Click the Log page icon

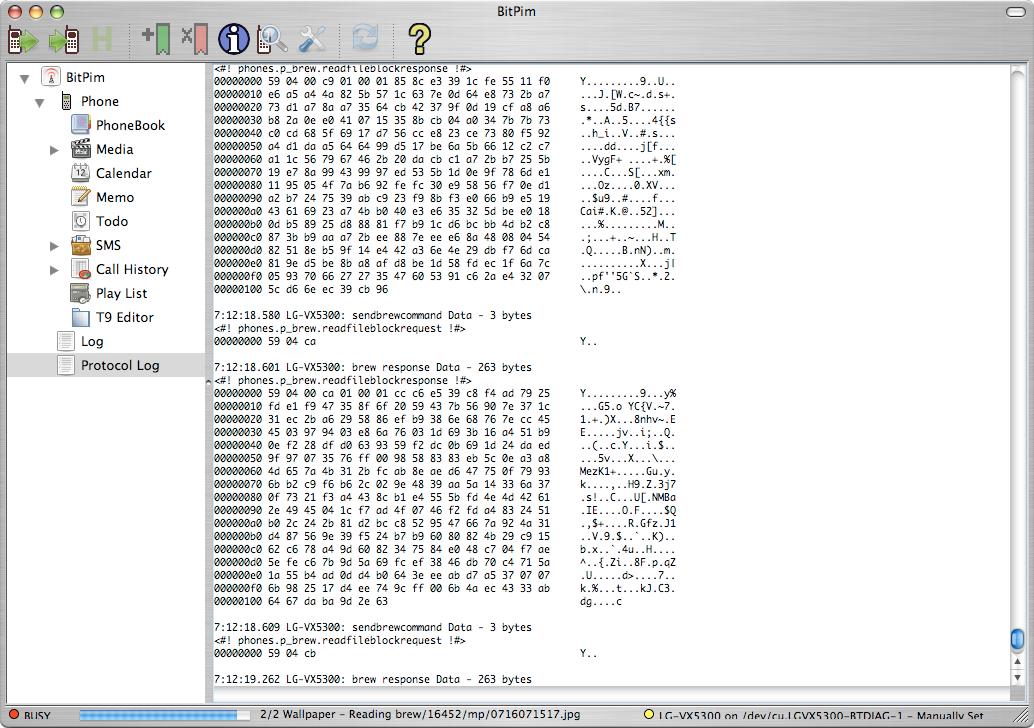click(x=66, y=341)
